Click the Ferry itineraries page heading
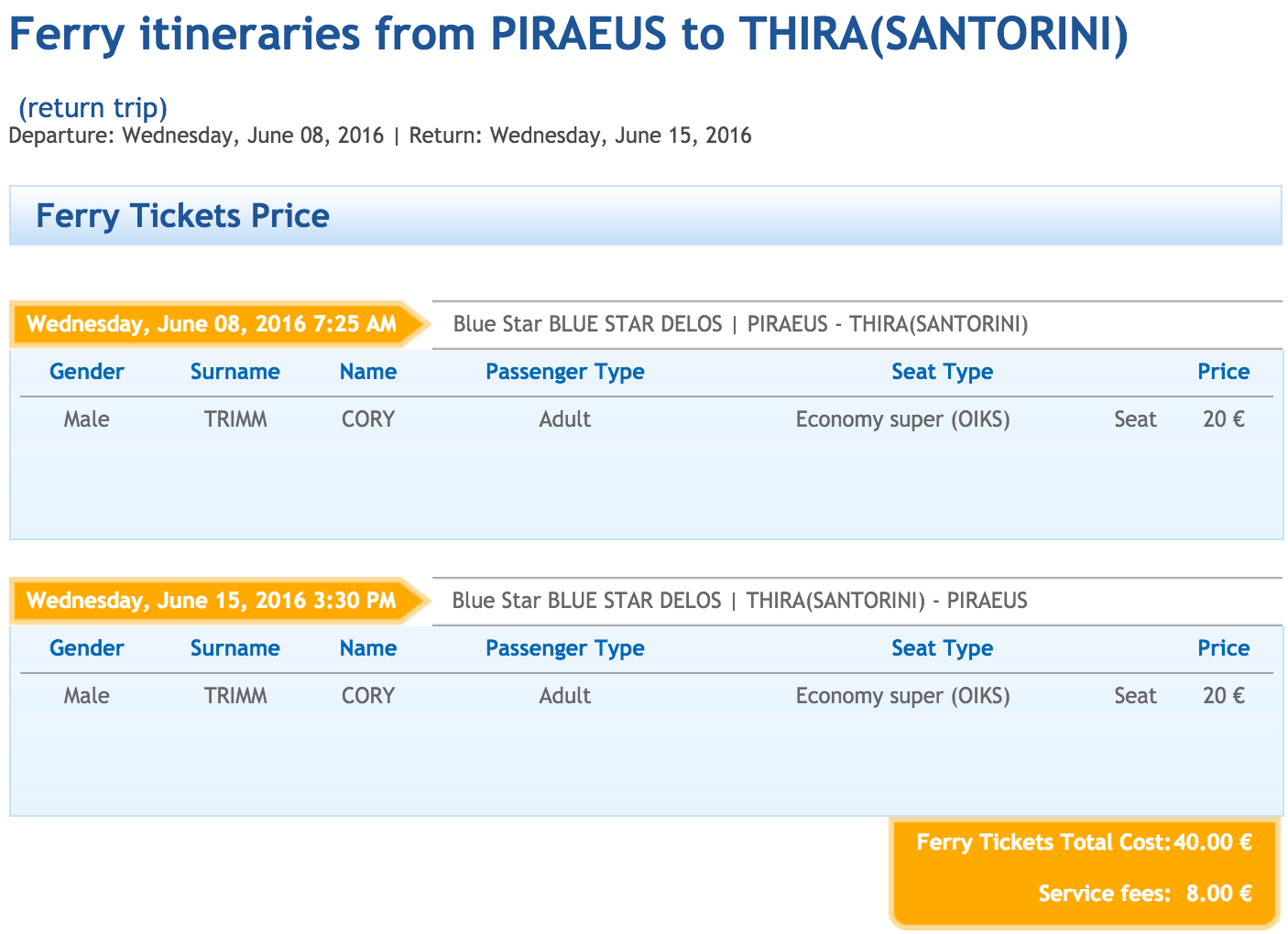 pyautogui.click(x=568, y=37)
